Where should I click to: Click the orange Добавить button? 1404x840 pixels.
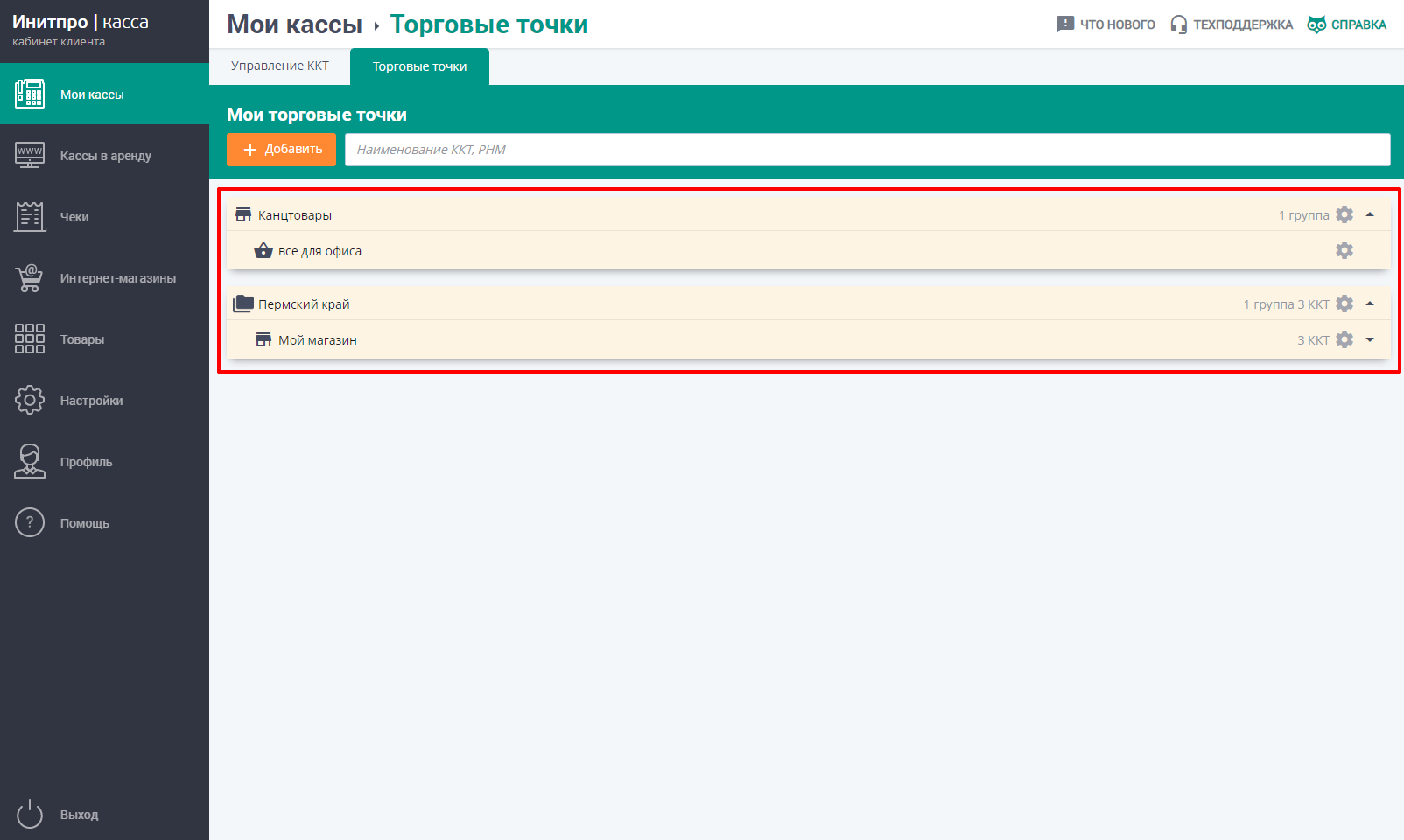coord(281,150)
